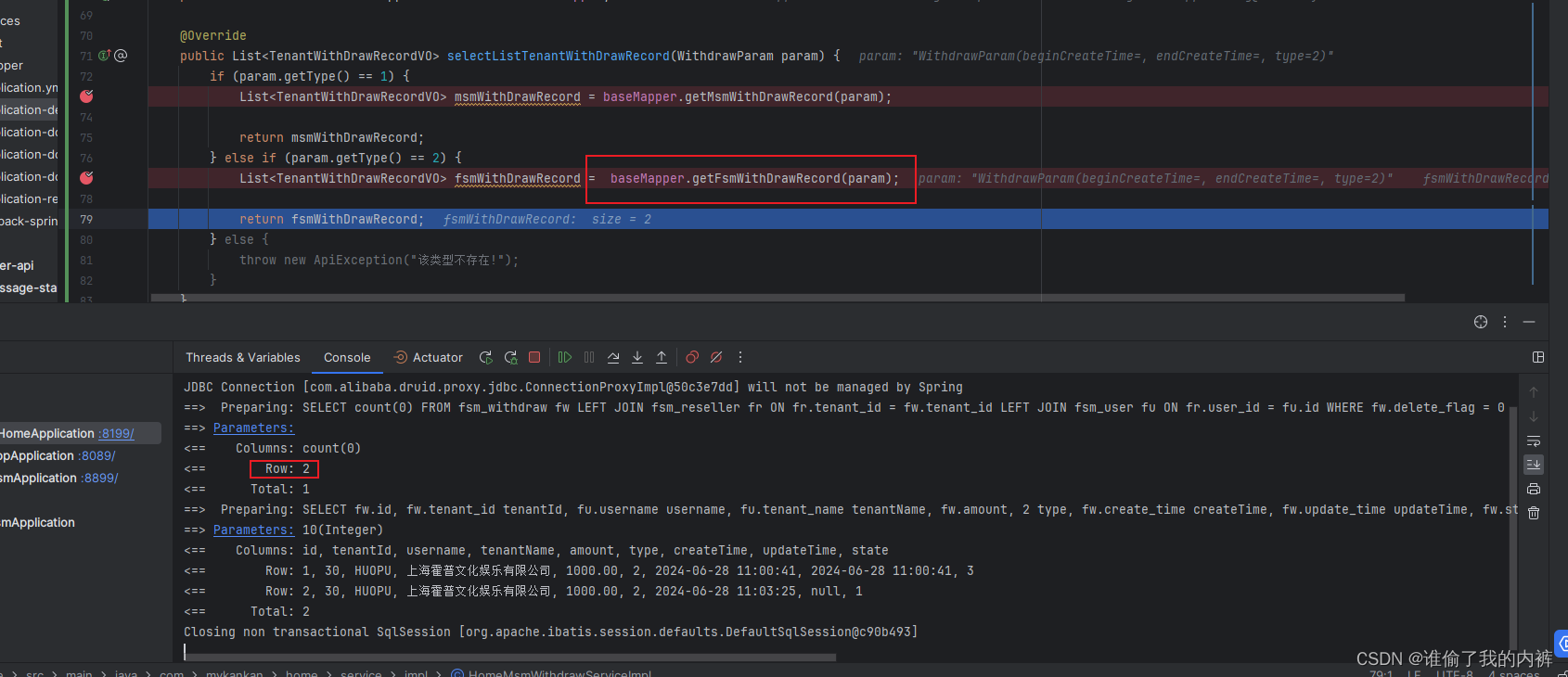Screen dimensions: 1568x677
Task: Click the console horizontal scrollbar
Action: pyautogui.click(x=510, y=658)
